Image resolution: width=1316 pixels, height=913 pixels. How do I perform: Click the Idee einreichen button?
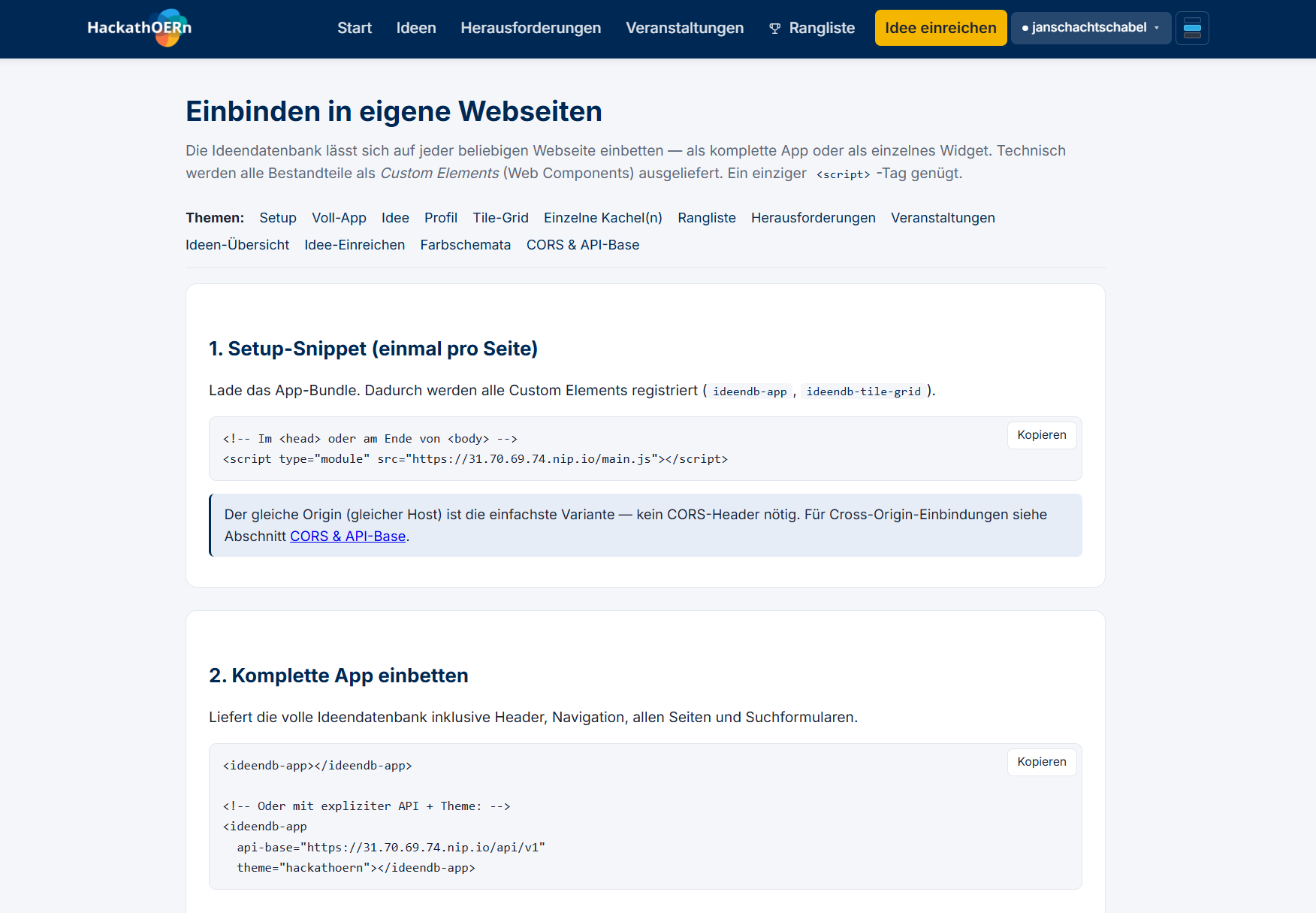tap(940, 28)
